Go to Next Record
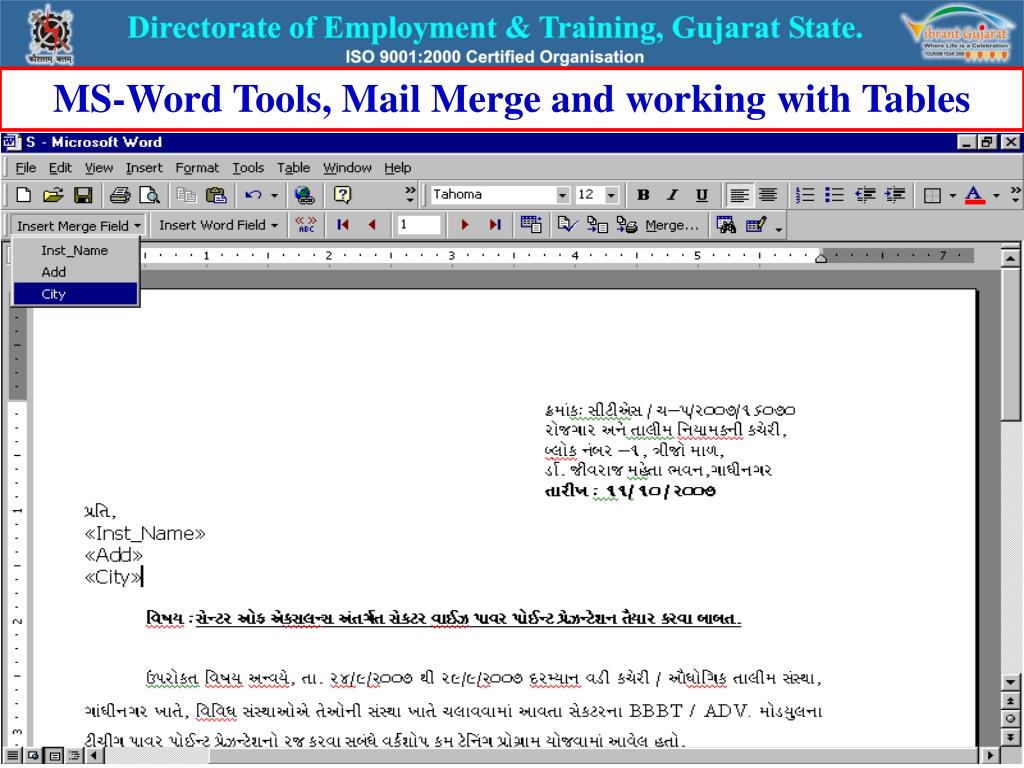Image resolution: width=1024 pixels, height=768 pixels. [465, 225]
